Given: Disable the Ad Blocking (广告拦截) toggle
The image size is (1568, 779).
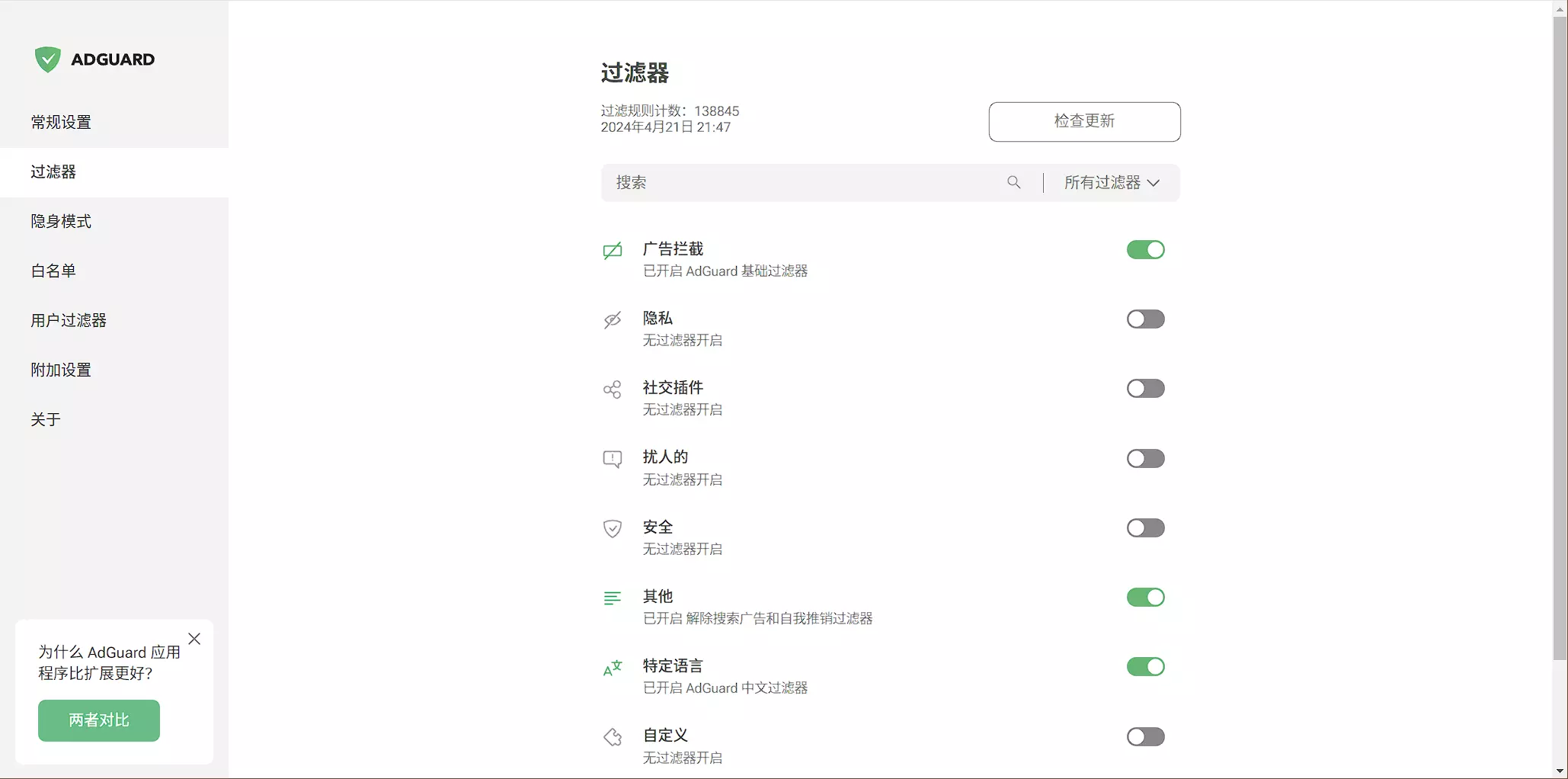Looking at the screenshot, I should (1145, 250).
